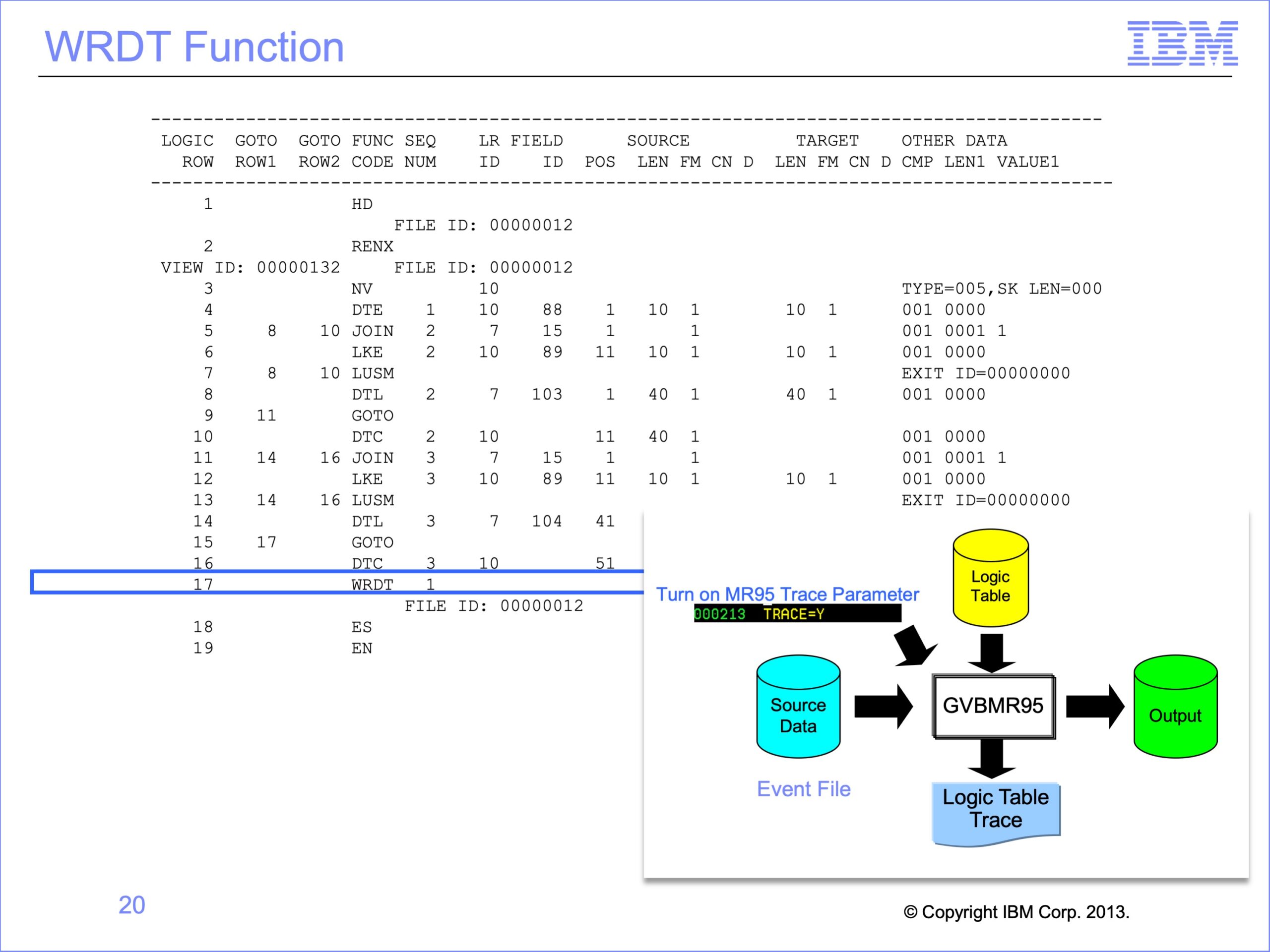1270x952 pixels.
Task: Click the NV function code in row 3
Action: click(x=362, y=289)
